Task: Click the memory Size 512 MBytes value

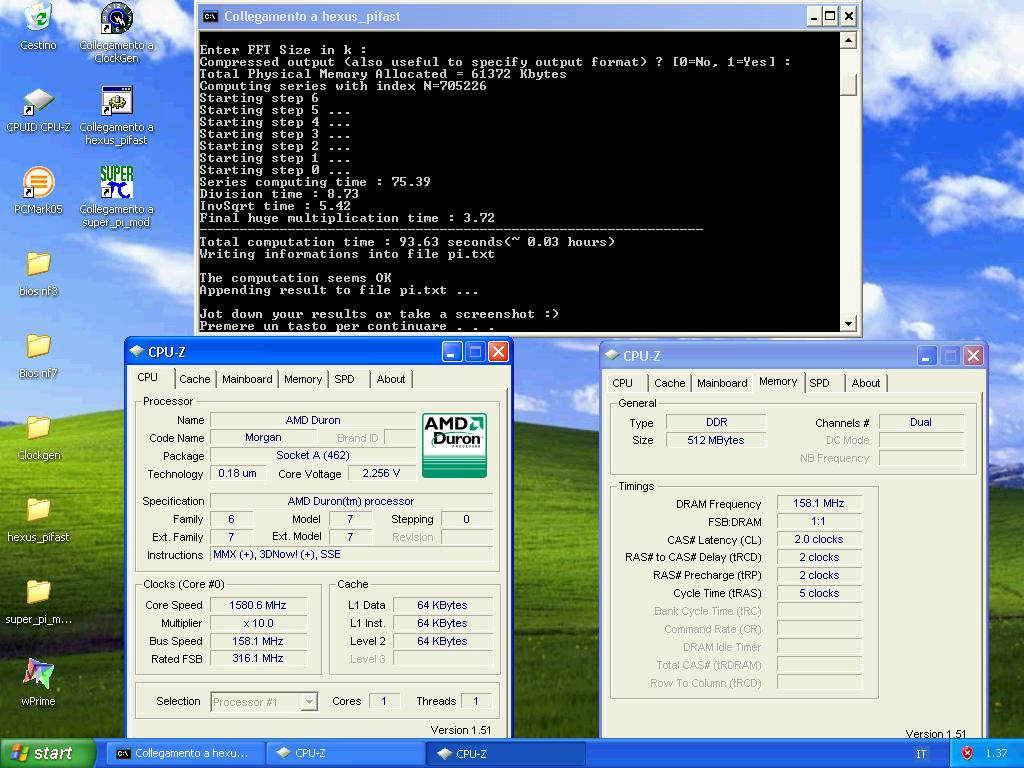Action: pyautogui.click(x=716, y=440)
